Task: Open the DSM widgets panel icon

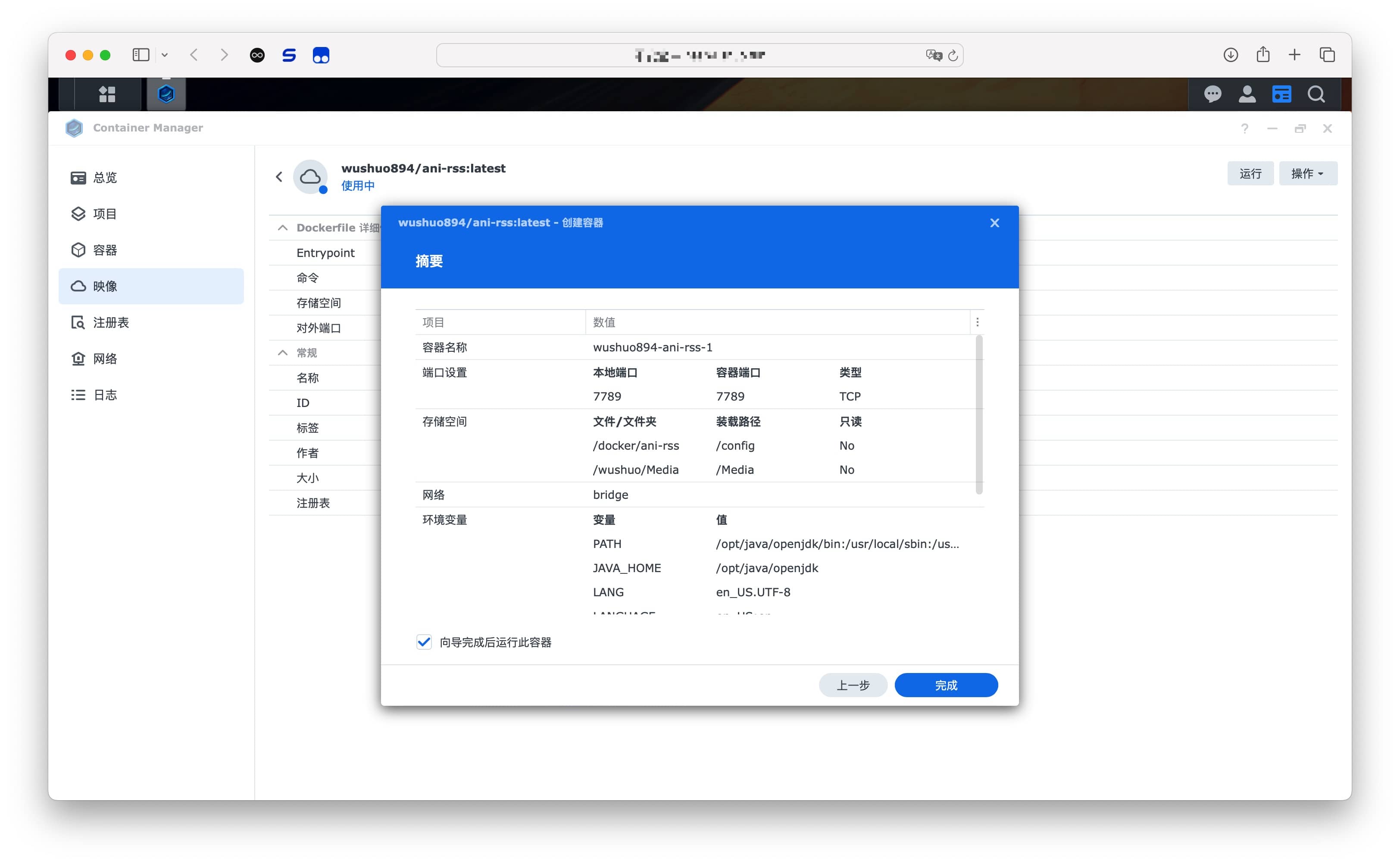Action: [1281, 94]
